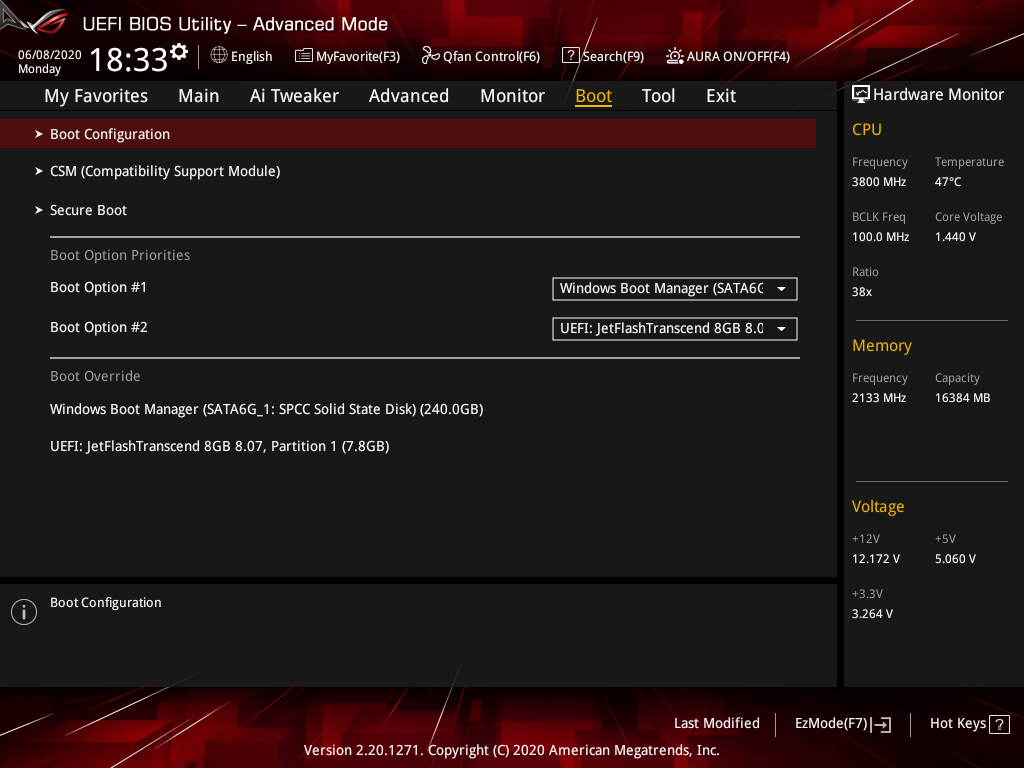Click the CPU temperature value 47°C
1024x768 pixels.
[x=948, y=182]
